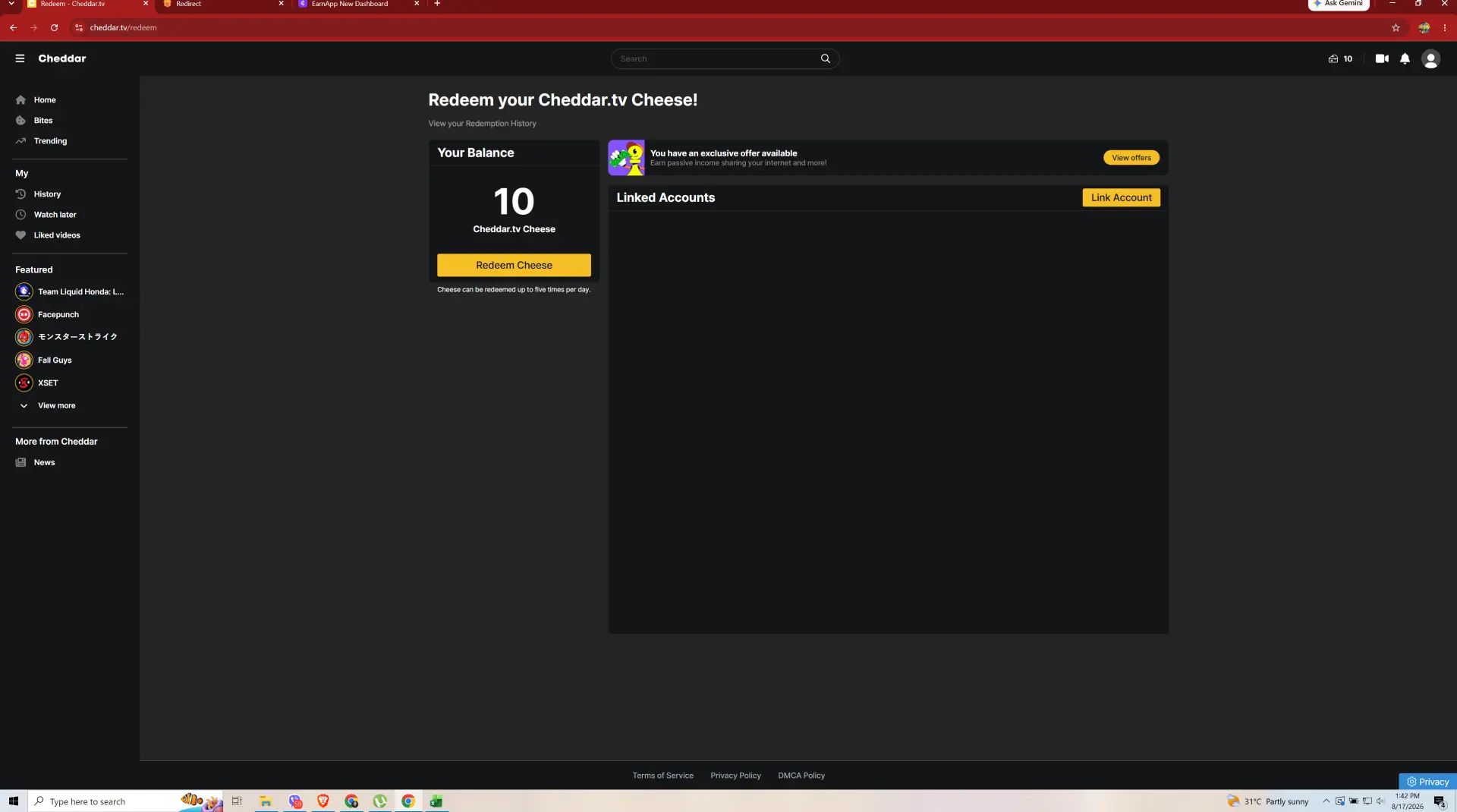The width and height of the screenshot is (1457, 812).
Task: Click the News newspaper icon
Action: pyautogui.click(x=20, y=462)
